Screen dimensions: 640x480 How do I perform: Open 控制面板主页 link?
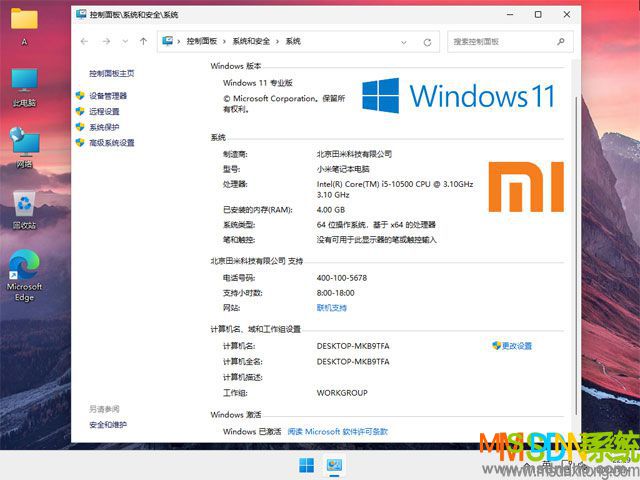(x=112, y=73)
